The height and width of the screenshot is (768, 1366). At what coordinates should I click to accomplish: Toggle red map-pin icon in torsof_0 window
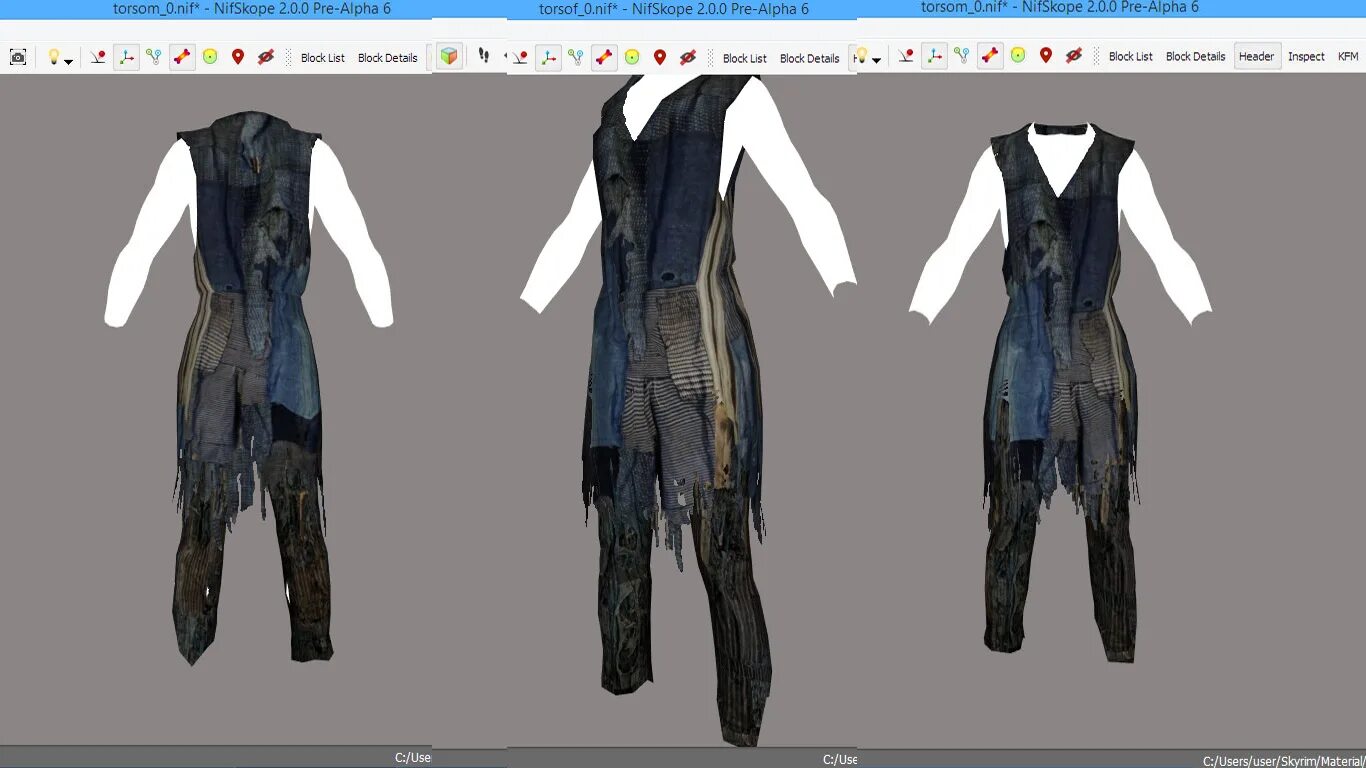pos(660,58)
